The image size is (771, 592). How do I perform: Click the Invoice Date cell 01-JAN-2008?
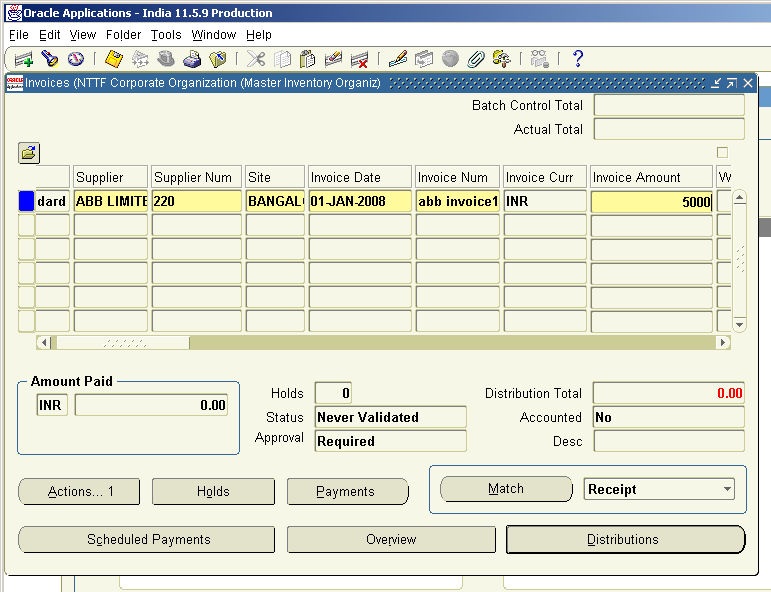[360, 202]
